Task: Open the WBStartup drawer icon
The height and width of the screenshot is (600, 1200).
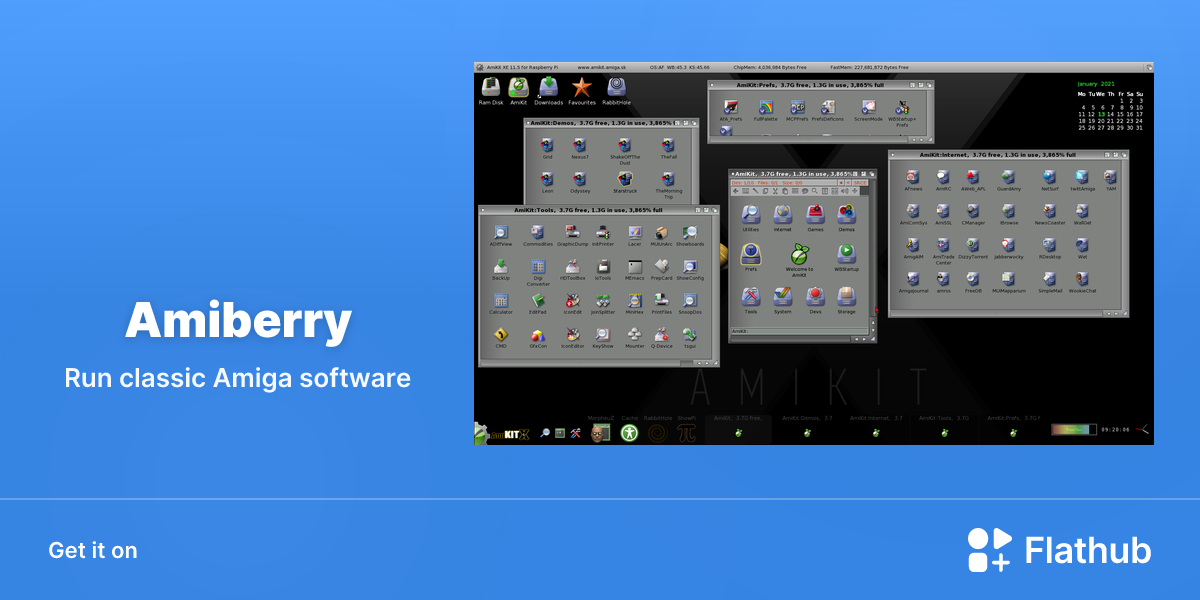Action: 846,257
